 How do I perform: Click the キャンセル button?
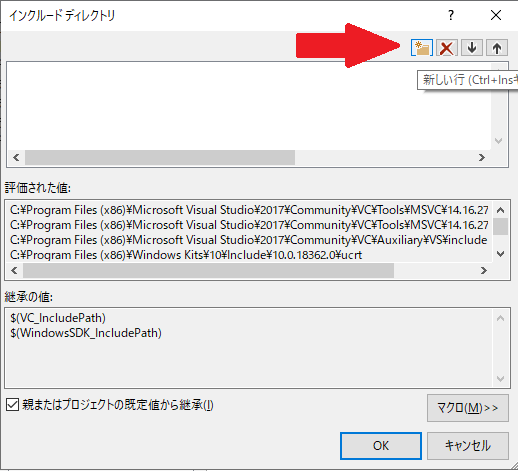point(468,446)
